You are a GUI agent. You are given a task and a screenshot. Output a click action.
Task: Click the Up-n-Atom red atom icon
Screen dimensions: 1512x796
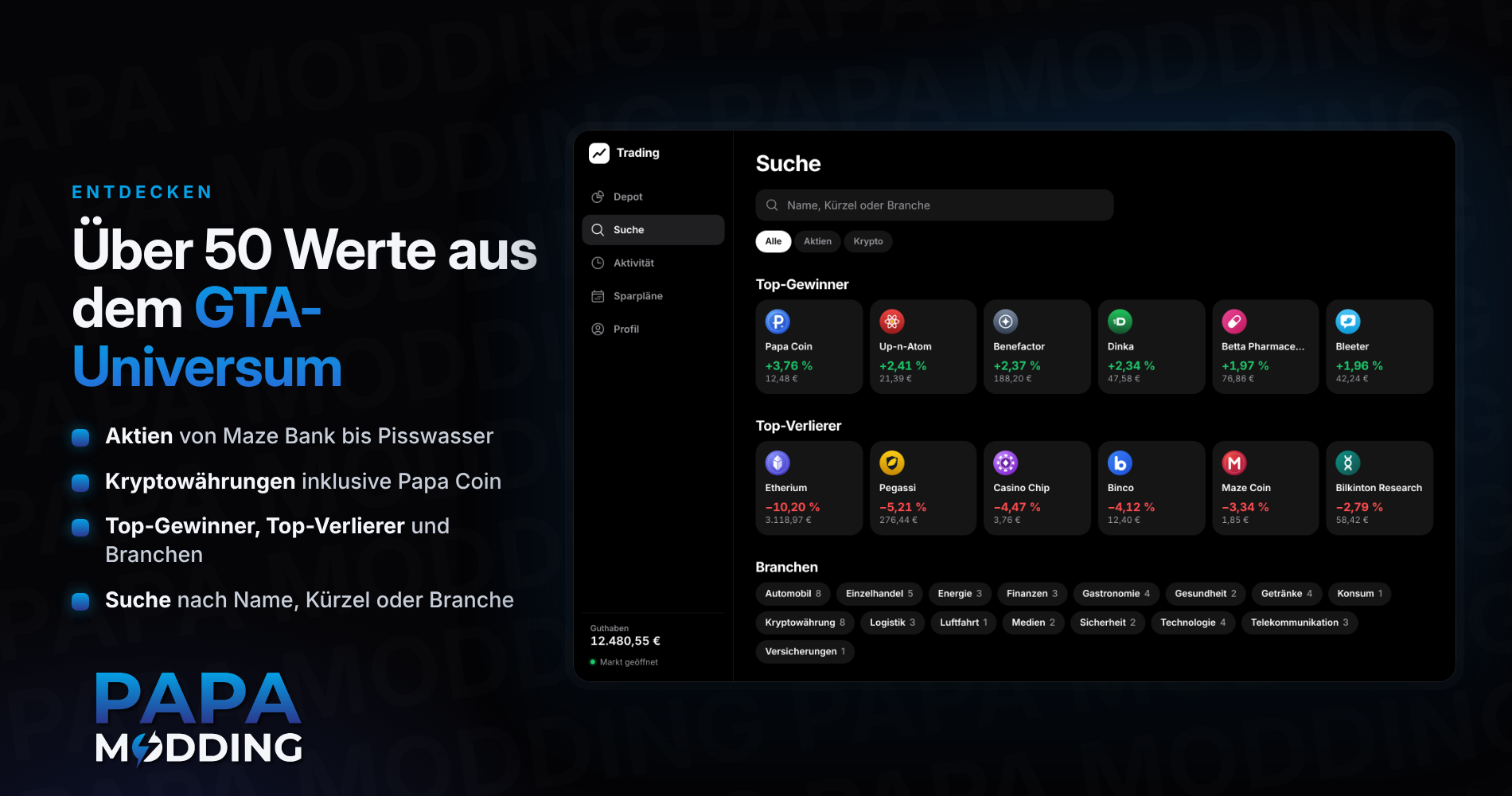891,322
